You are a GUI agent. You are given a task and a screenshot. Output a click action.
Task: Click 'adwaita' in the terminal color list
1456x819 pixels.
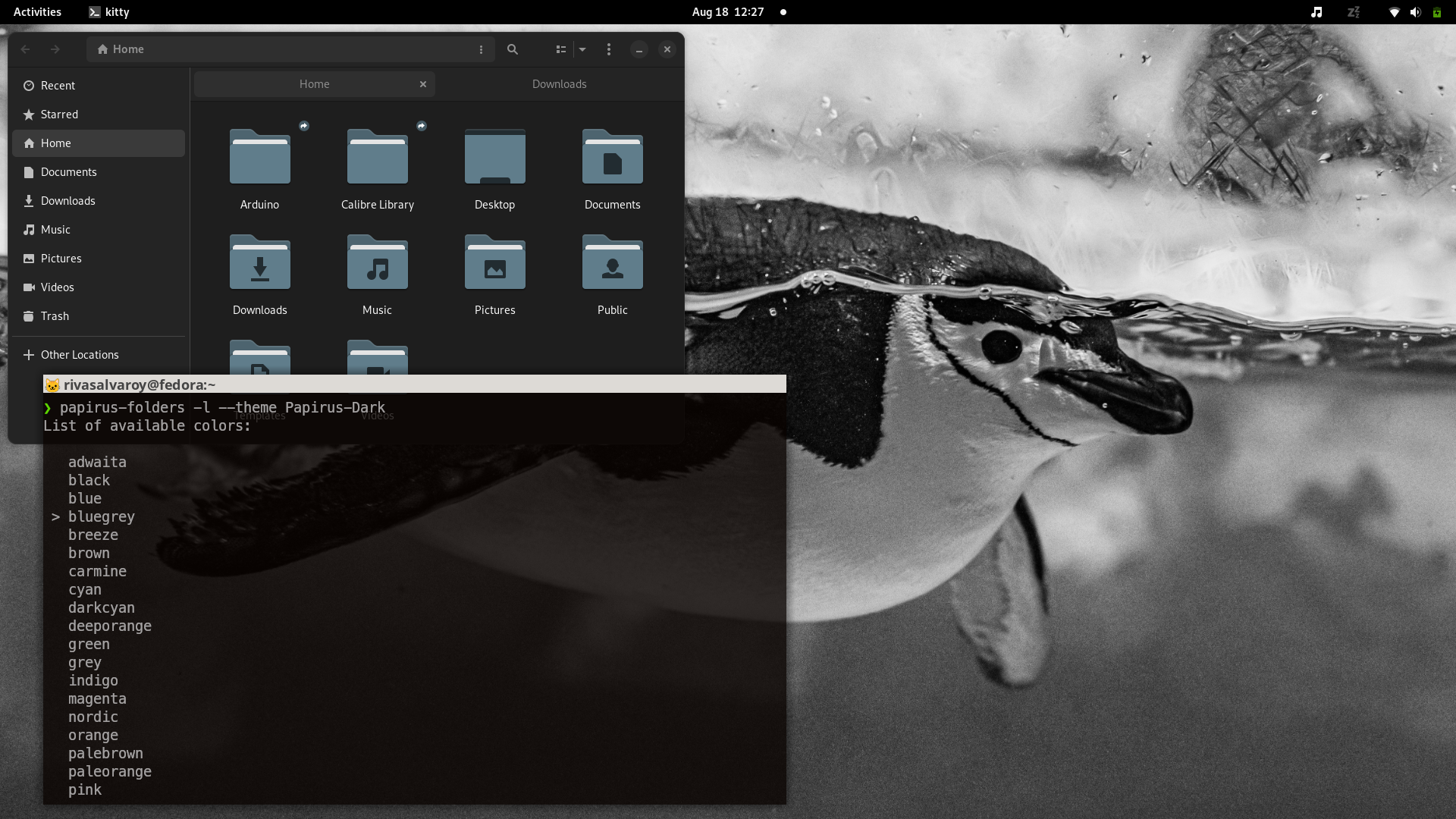coord(97,462)
